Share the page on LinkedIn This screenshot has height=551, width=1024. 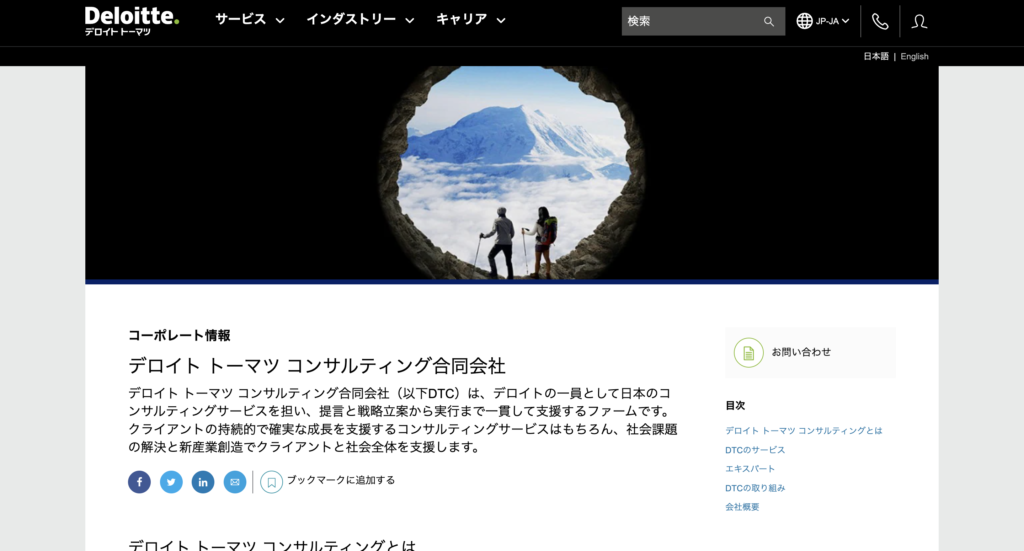[x=203, y=482]
